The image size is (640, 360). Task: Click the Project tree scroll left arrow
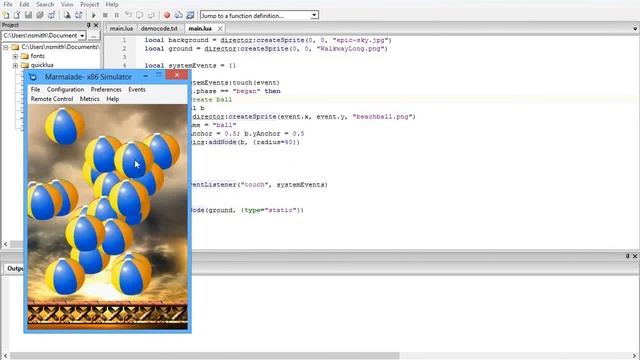coord(5,244)
